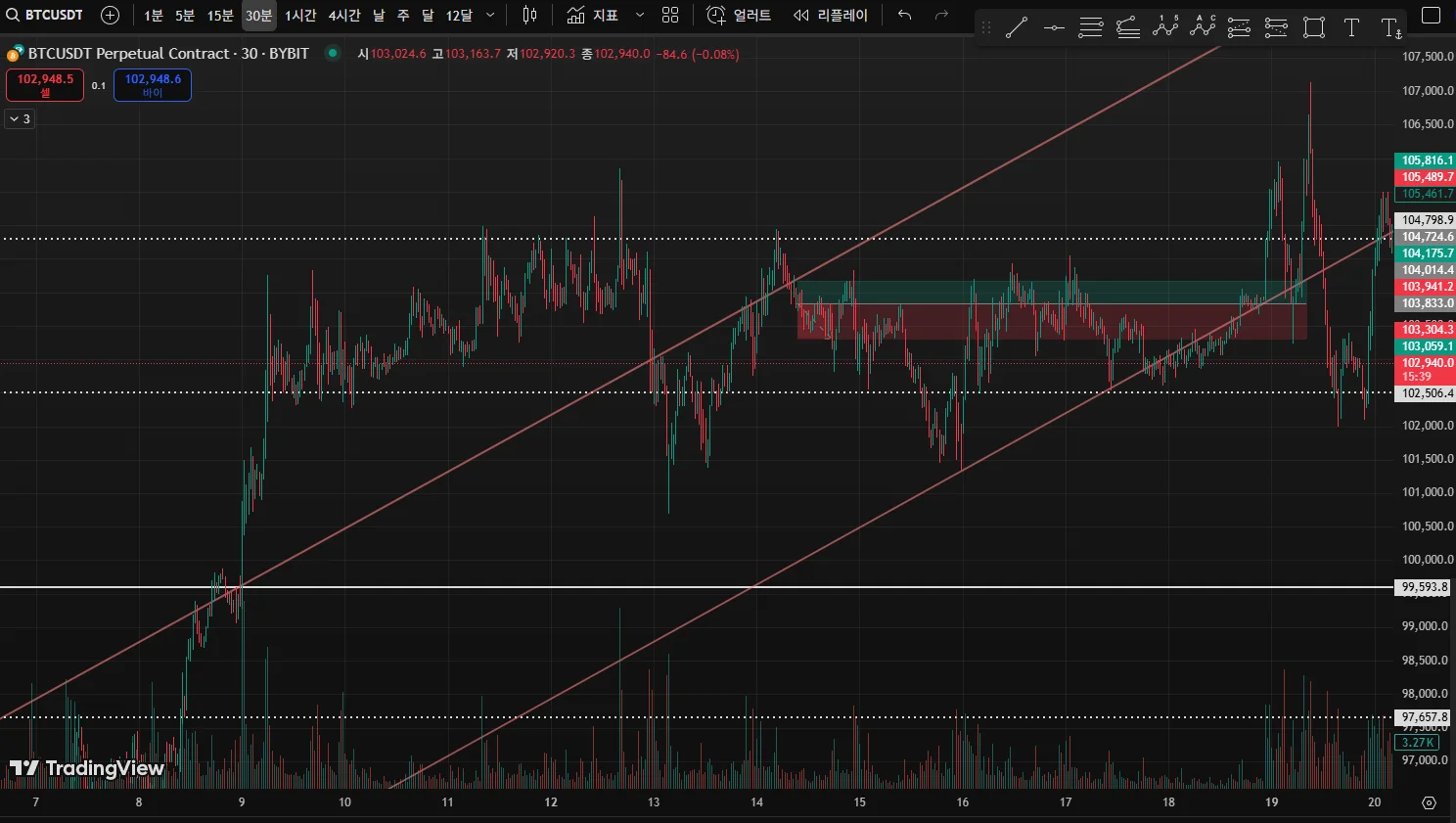Select the rectangle drawing tool
1456x823 pixels.
point(1314,27)
